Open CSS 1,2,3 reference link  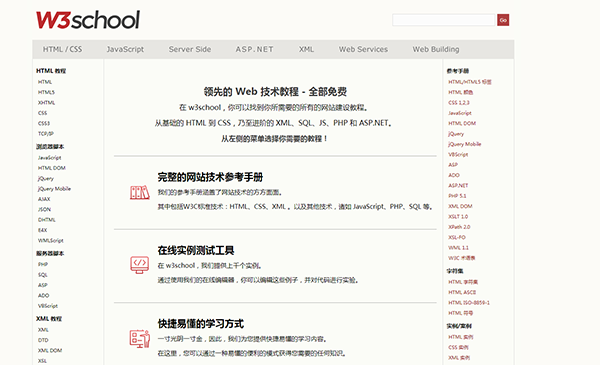coord(459,103)
